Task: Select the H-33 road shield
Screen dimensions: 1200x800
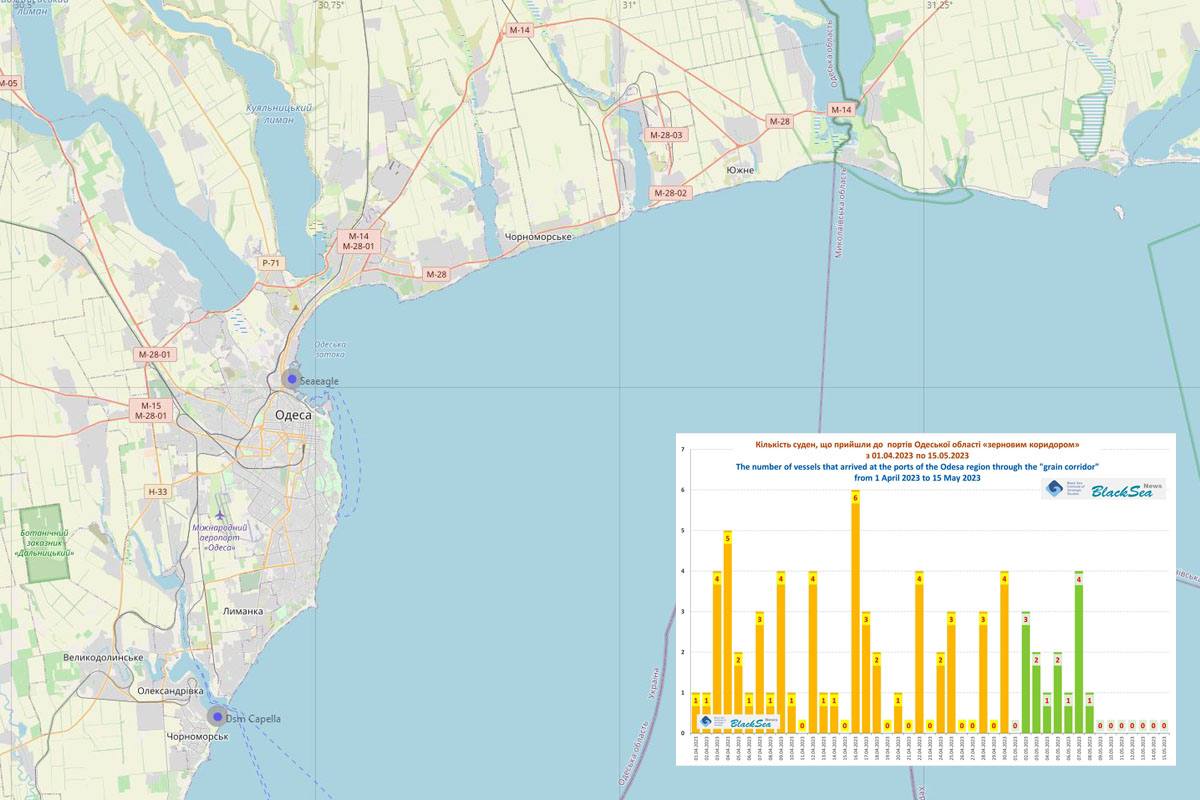Action: (158, 491)
